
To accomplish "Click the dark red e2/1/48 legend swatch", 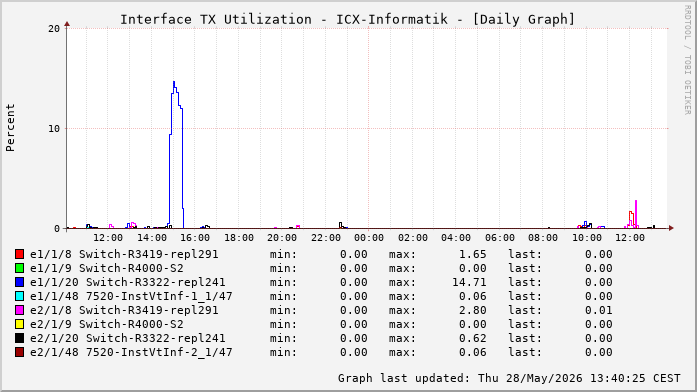I will pyautogui.click(x=19, y=352).
